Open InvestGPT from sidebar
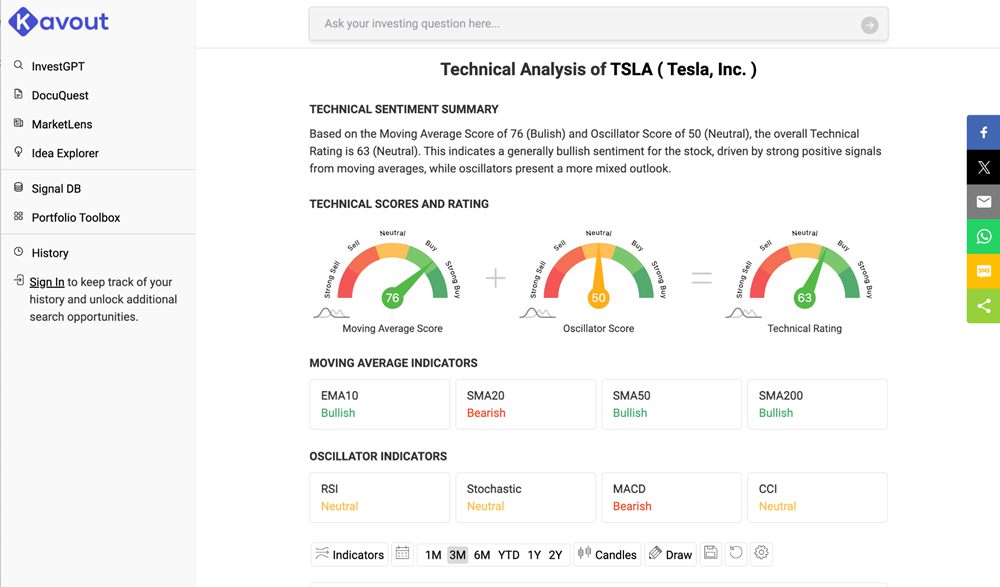This screenshot has height=587, width=1000. click(x=58, y=66)
